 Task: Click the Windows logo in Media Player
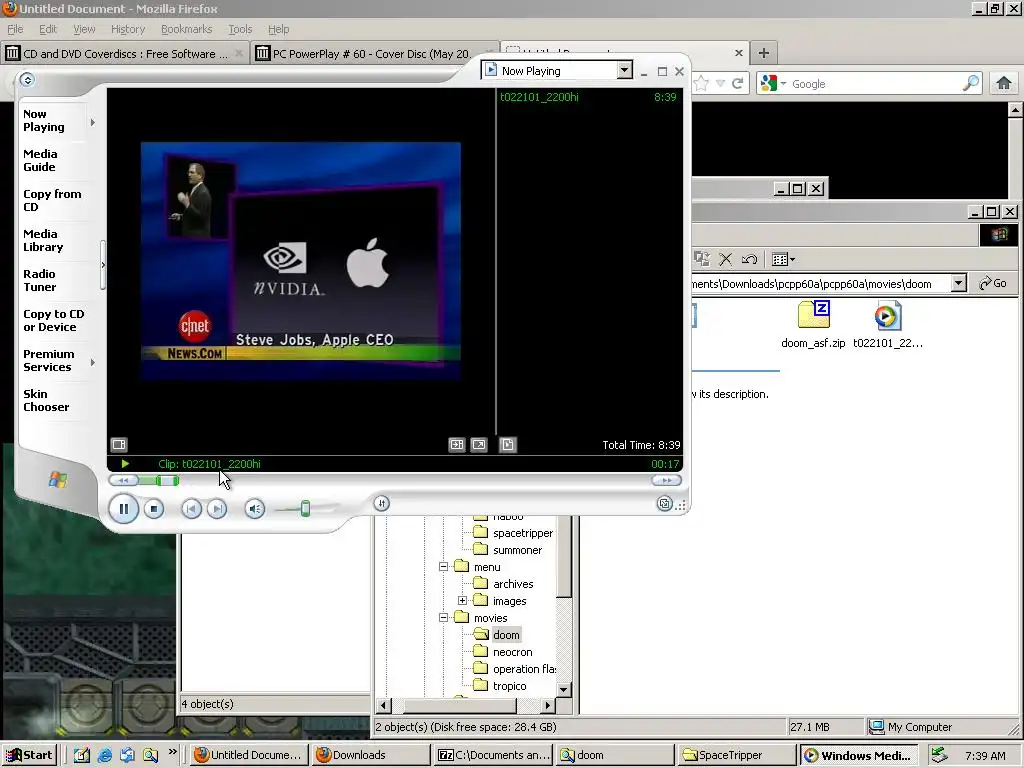(57, 480)
